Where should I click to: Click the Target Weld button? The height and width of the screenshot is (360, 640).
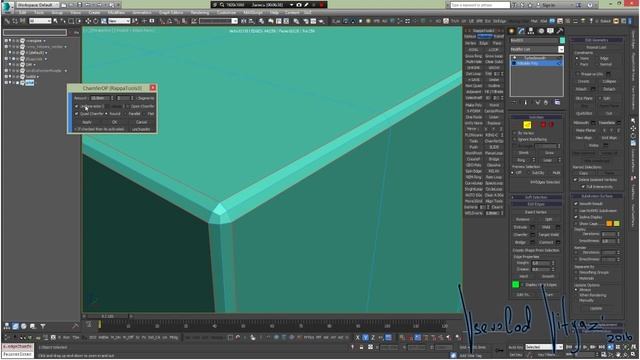point(549,235)
